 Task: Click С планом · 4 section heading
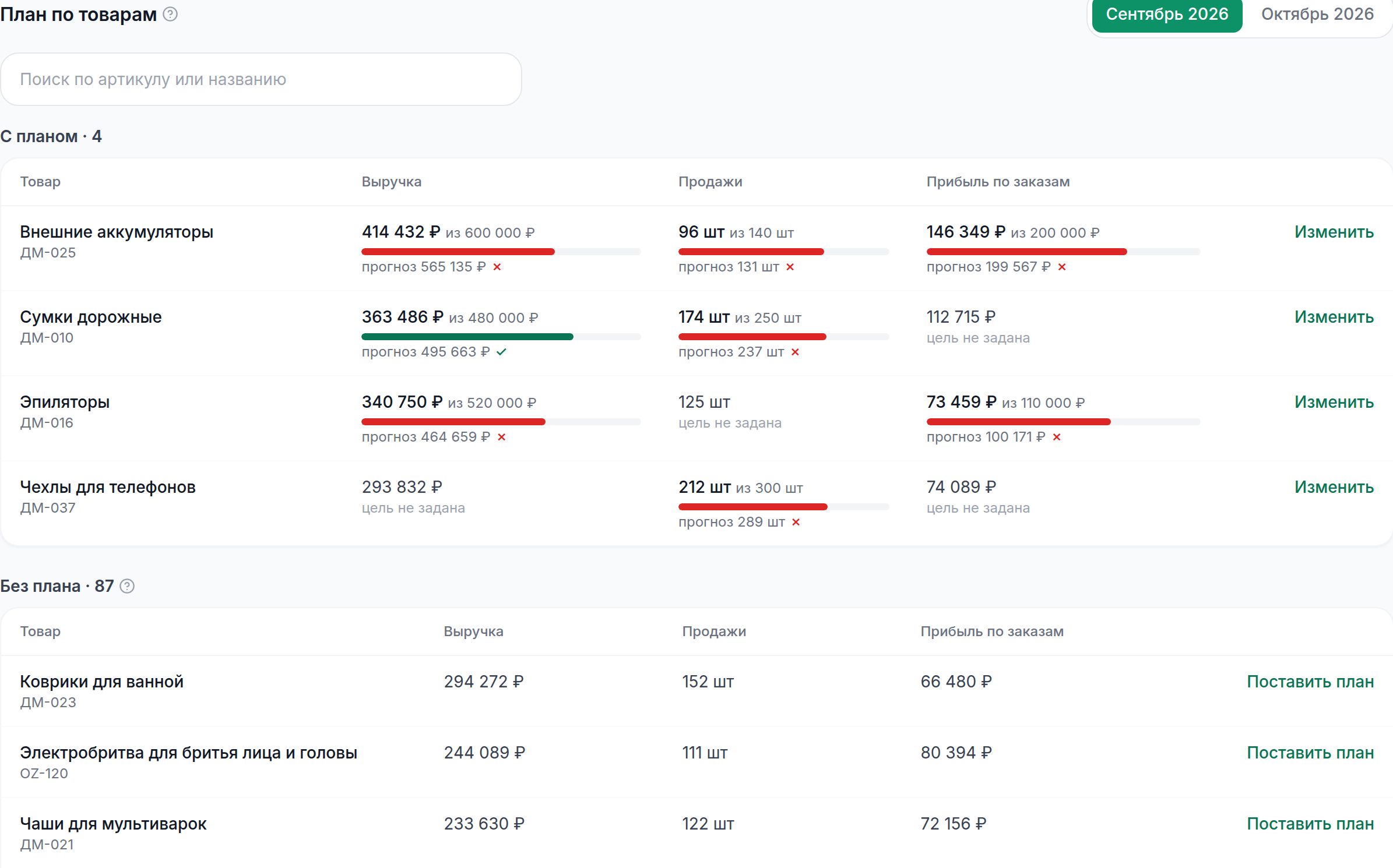coord(51,136)
